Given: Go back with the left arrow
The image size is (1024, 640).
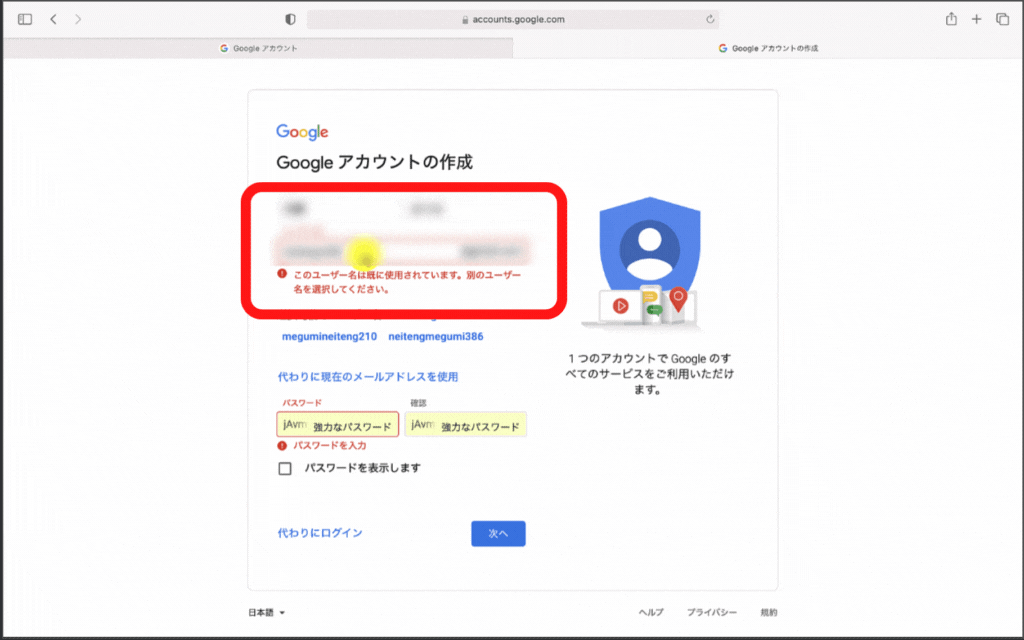Looking at the screenshot, I should coord(54,20).
